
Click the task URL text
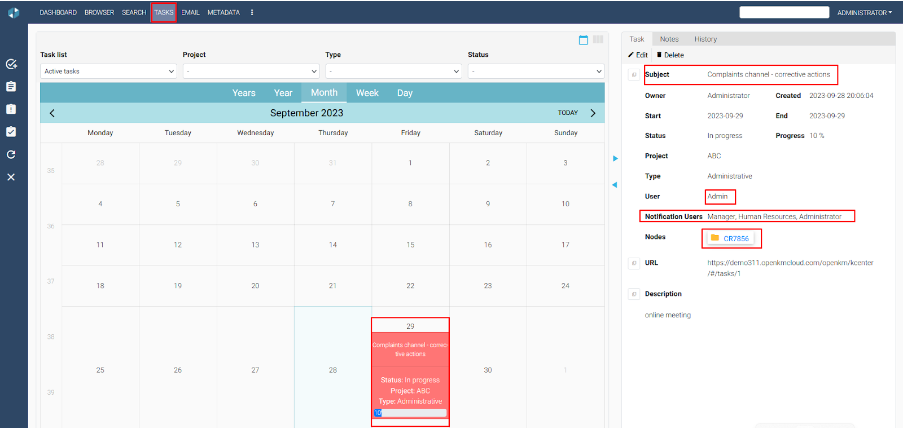[x=791, y=268]
